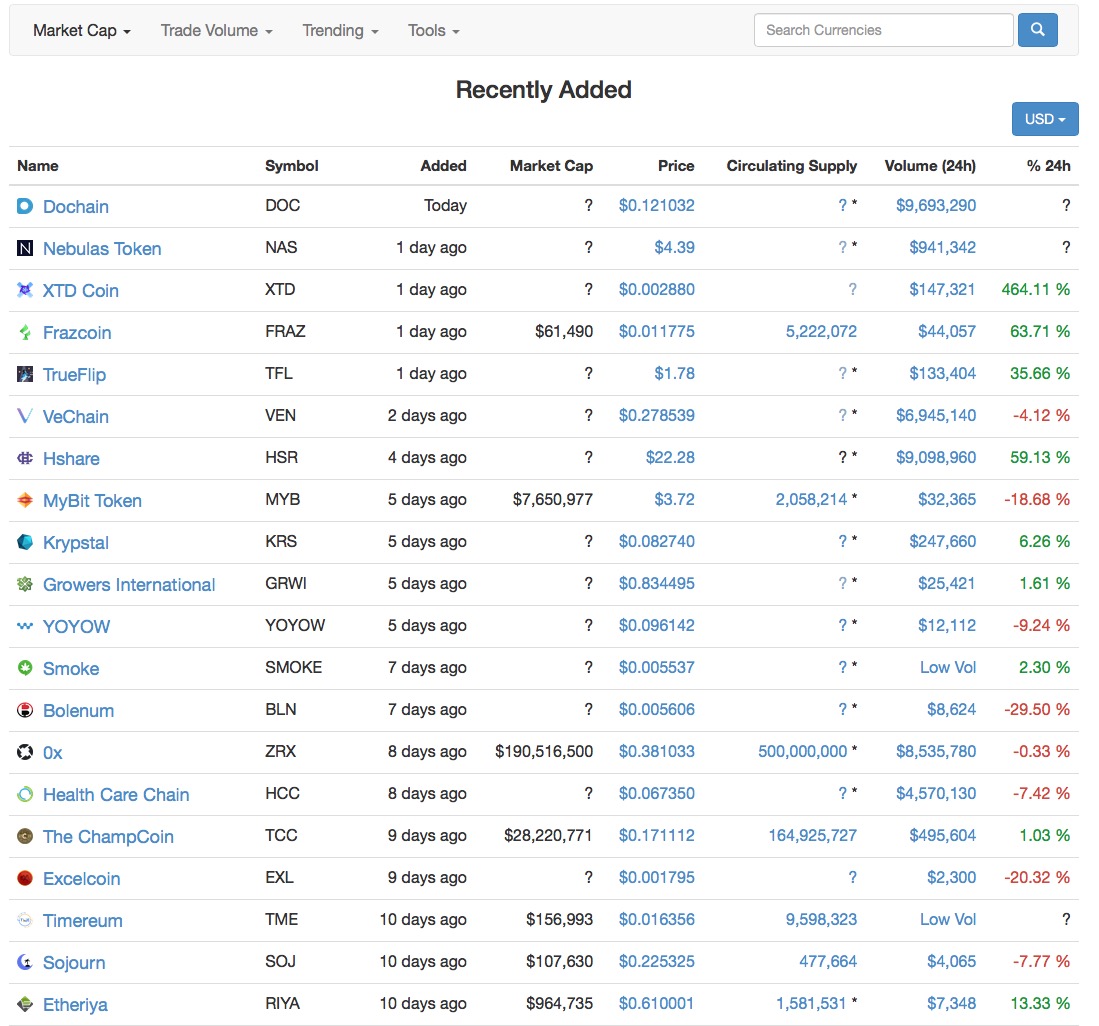Sort table by Added column header

coord(444,166)
